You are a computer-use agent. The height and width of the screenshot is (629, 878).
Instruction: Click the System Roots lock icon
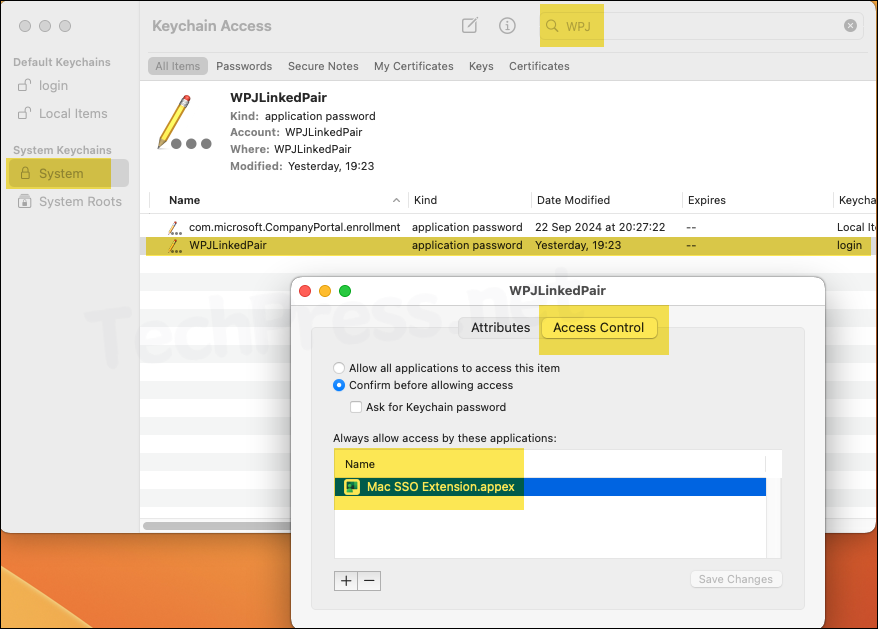(25, 201)
